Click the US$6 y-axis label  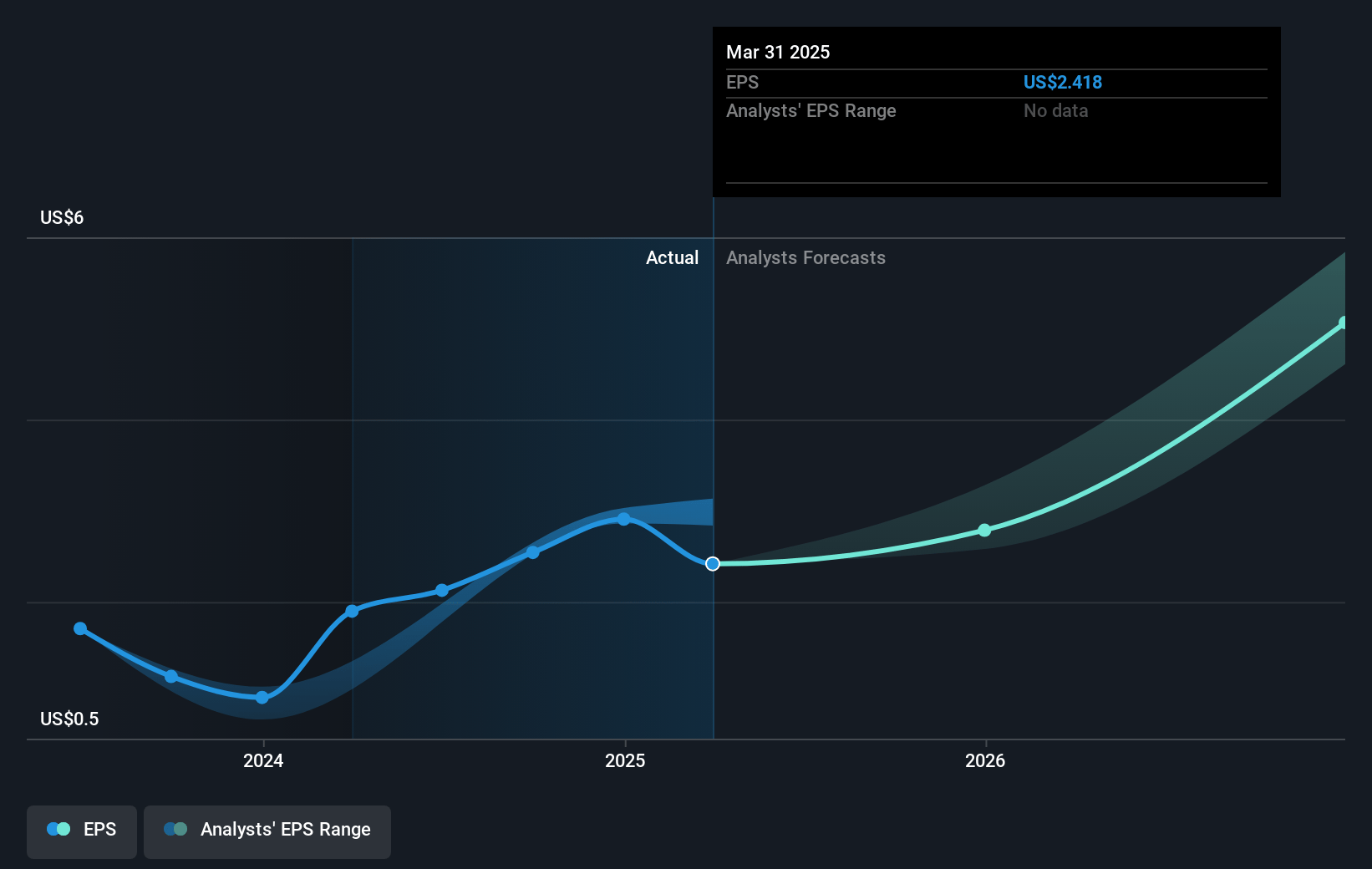62,217
